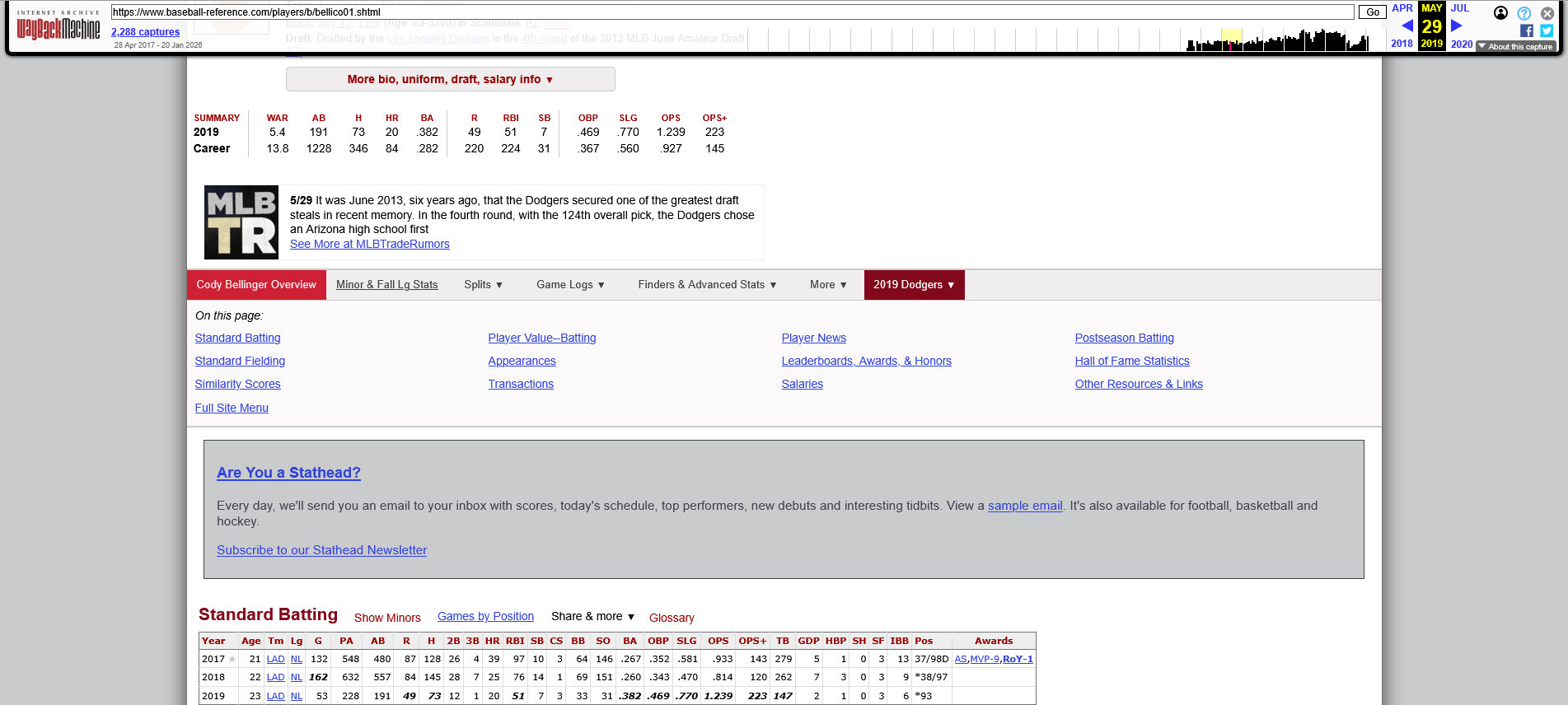The image size is (1568, 705).
Task: Select JUL in capture navigation
Action: 1460,8
